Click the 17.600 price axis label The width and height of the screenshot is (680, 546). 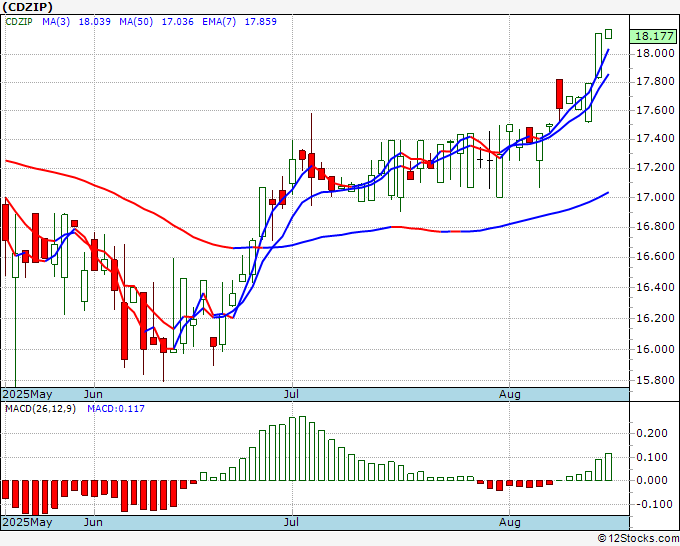(x=655, y=110)
